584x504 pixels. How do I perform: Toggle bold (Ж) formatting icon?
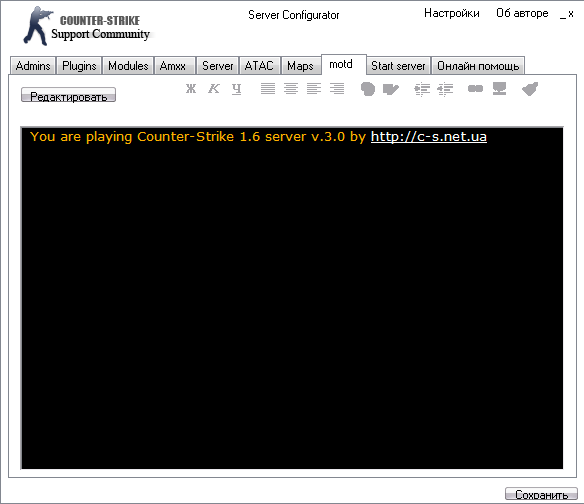tap(191, 89)
